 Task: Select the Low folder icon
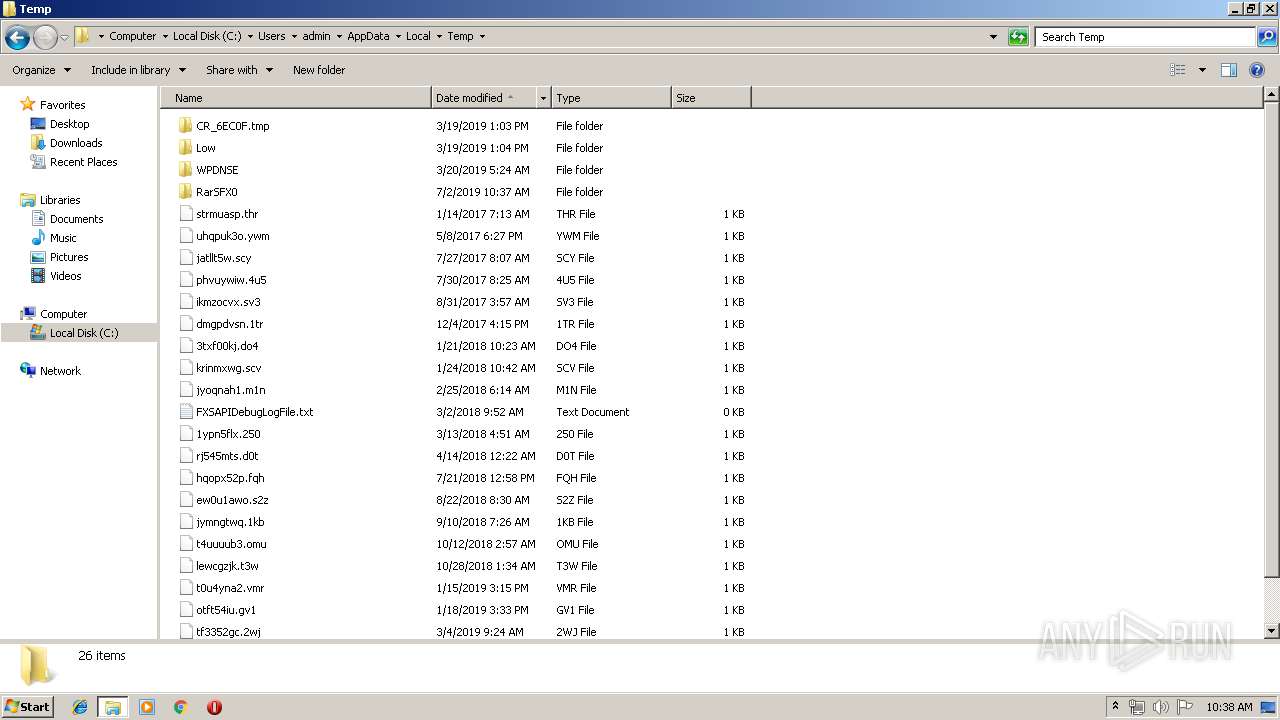pos(185,148)
